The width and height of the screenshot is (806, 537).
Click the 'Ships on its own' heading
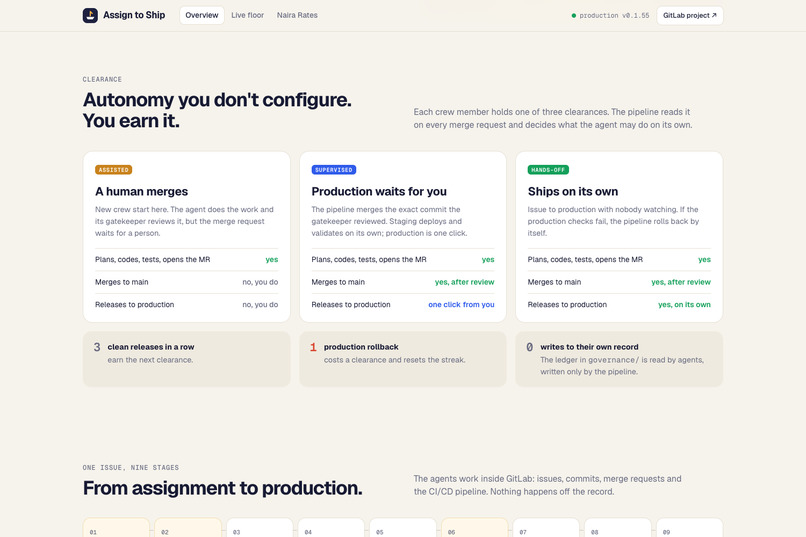[x=573, y=191]
